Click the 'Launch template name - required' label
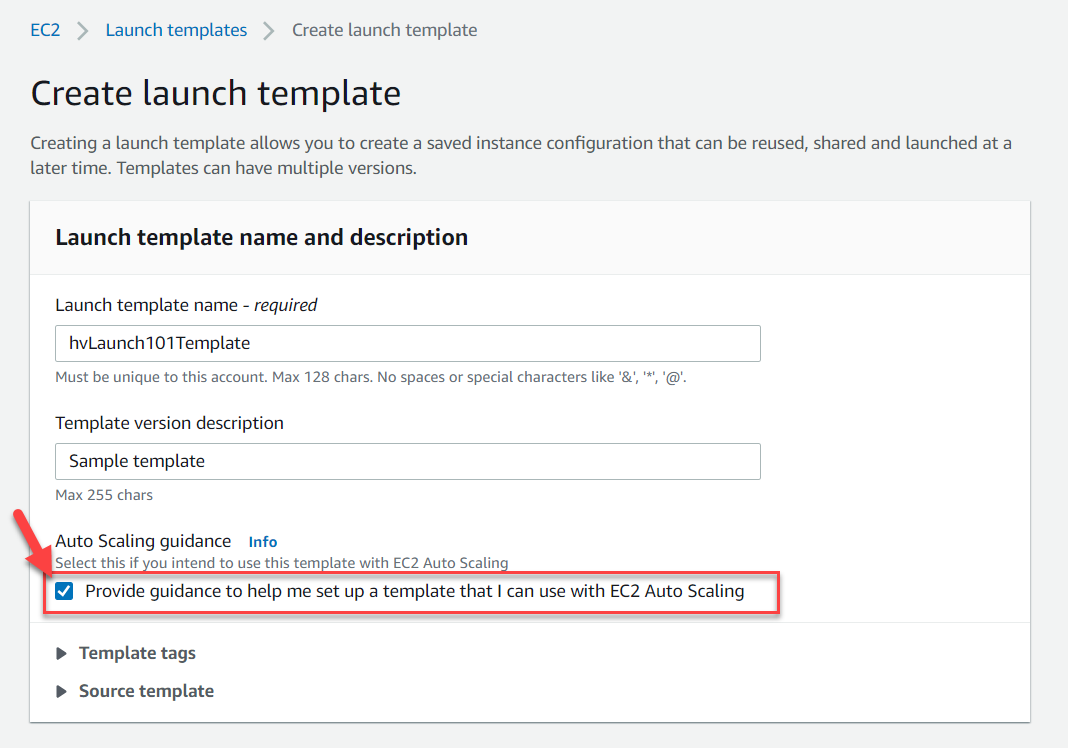Viewport: 1068px width, 748px height. 186,305
